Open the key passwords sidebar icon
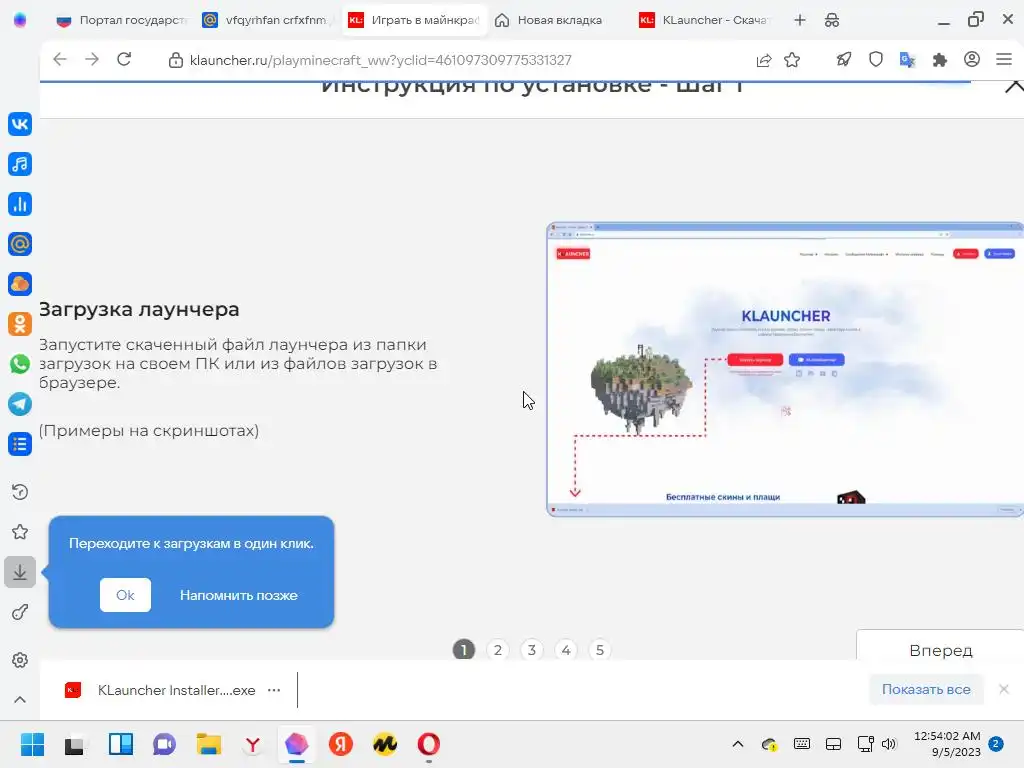 coord(20,612)
